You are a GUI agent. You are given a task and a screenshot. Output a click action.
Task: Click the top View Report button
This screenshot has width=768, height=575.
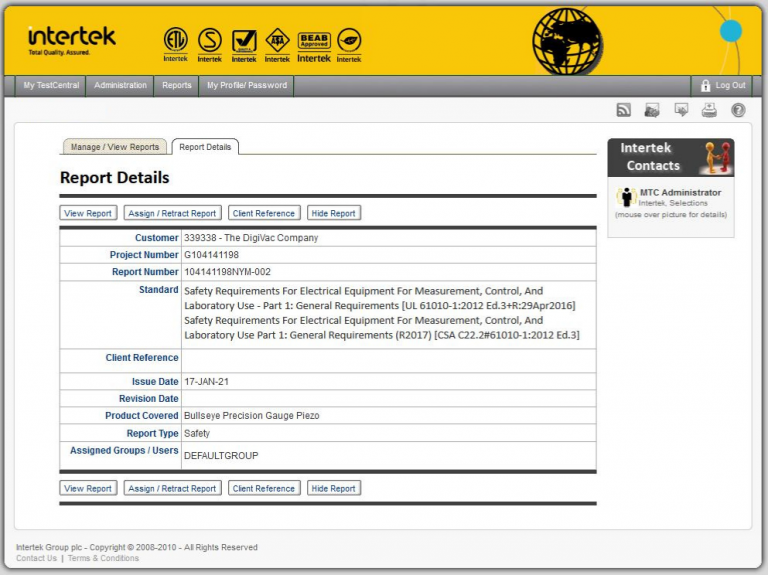click(x=88, y=213)
